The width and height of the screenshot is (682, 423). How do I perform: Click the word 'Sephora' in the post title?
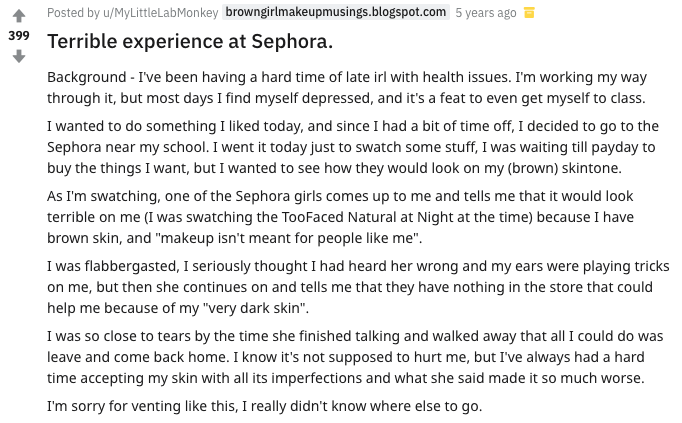pos(291,42)
